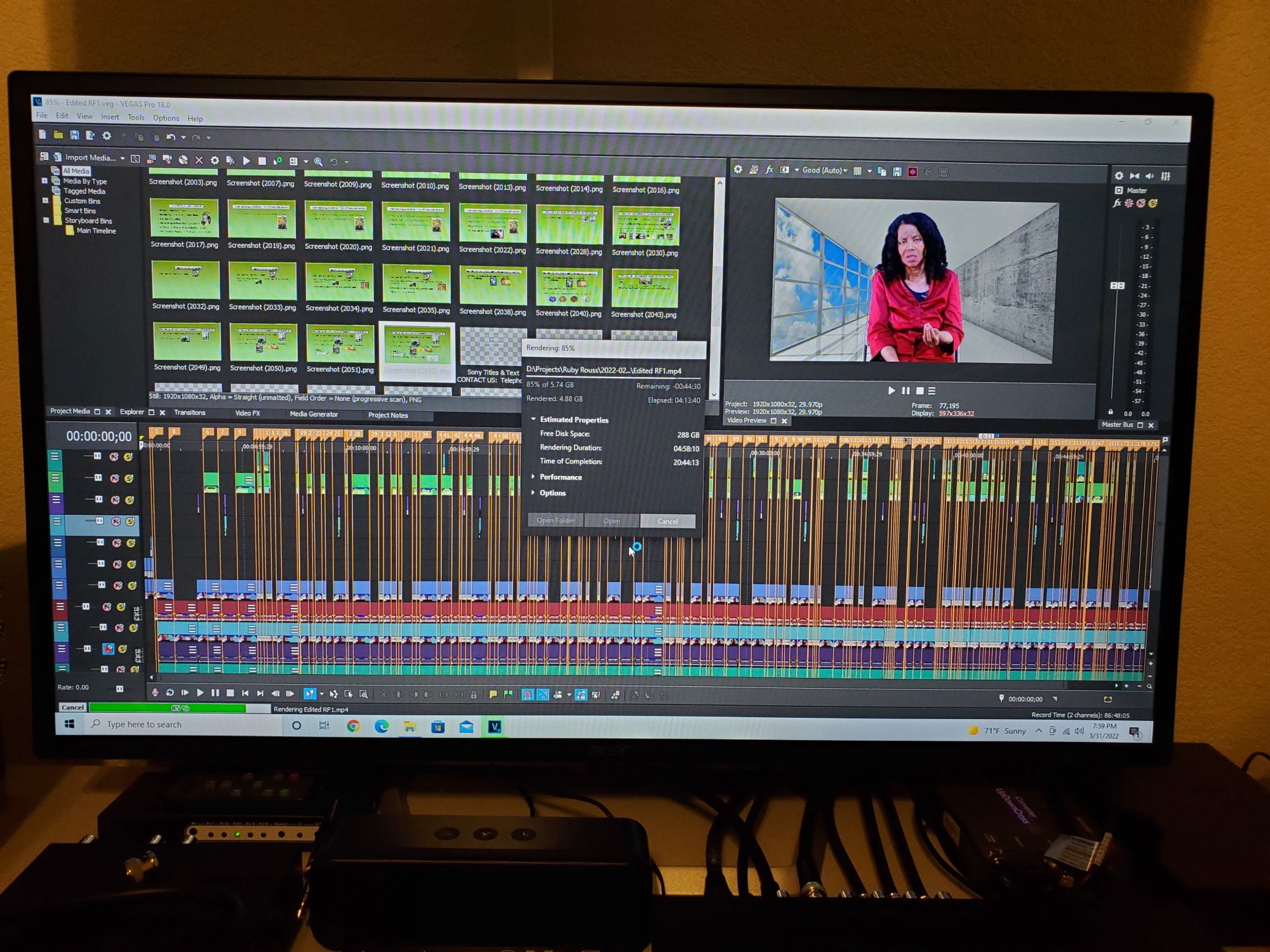Toggle Loop Playback in transport bar
Screen dimensions: 1270x952
coord(170,692)
